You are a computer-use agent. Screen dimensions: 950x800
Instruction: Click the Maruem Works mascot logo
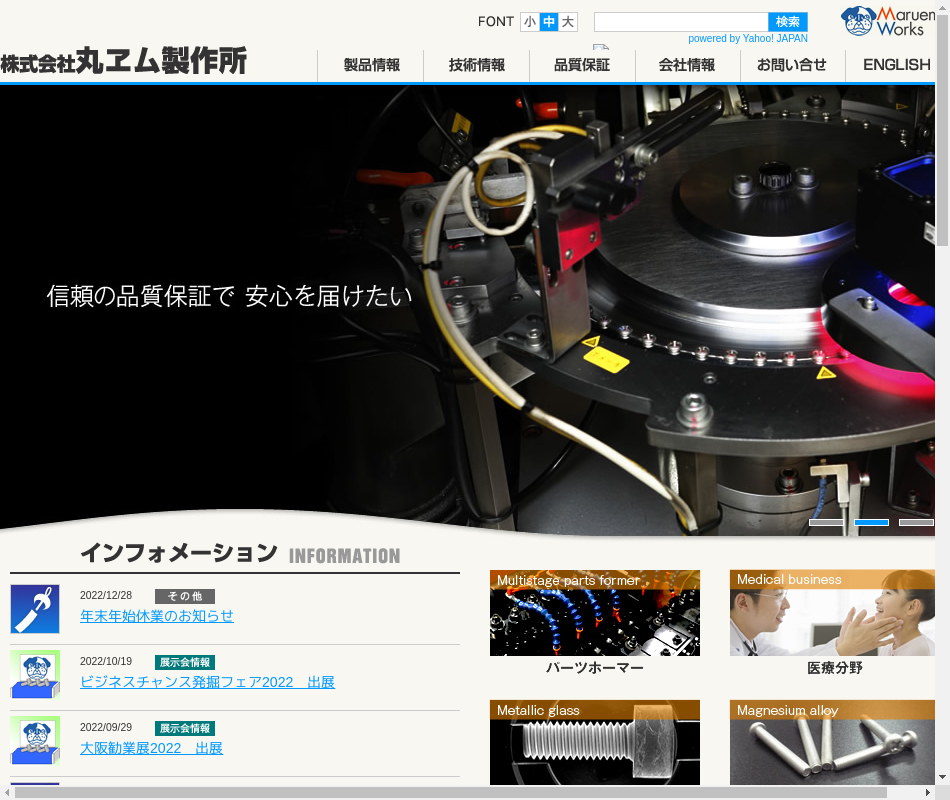coord(886,21)
